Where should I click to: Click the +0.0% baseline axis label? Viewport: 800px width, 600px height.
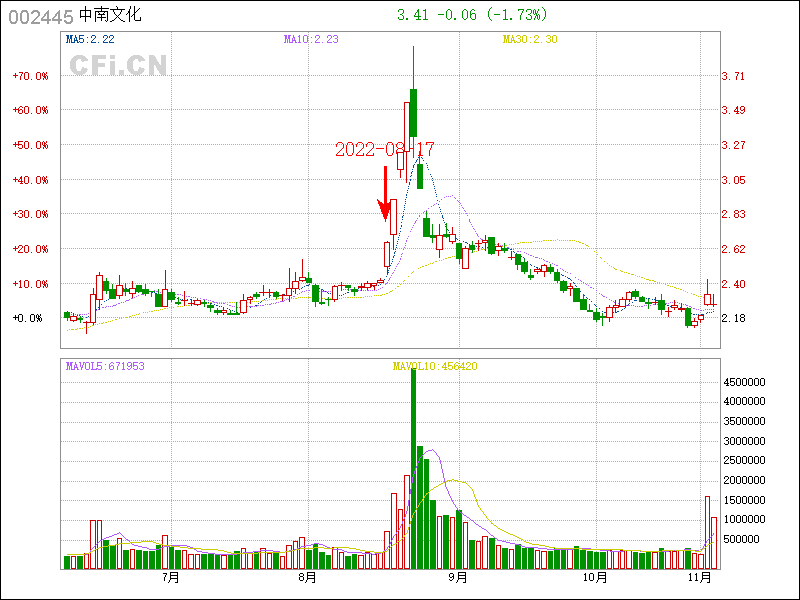30,318
